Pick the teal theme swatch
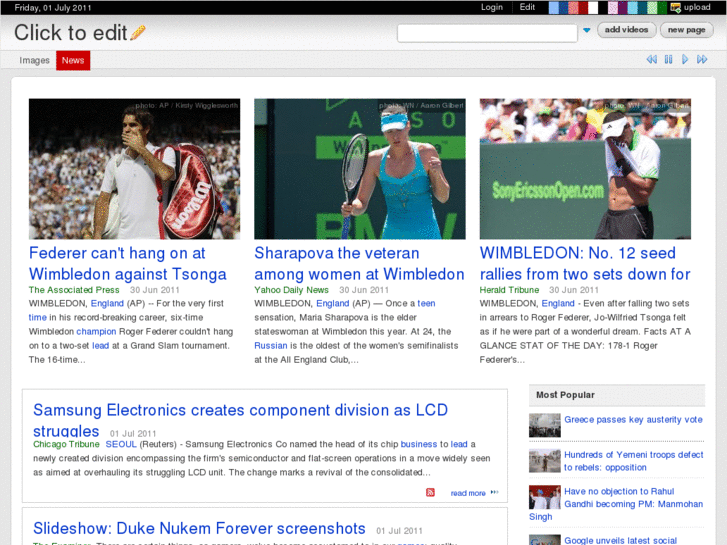This screenshot has height=545, width=727. pyautogui.click(x=642, y=7)
